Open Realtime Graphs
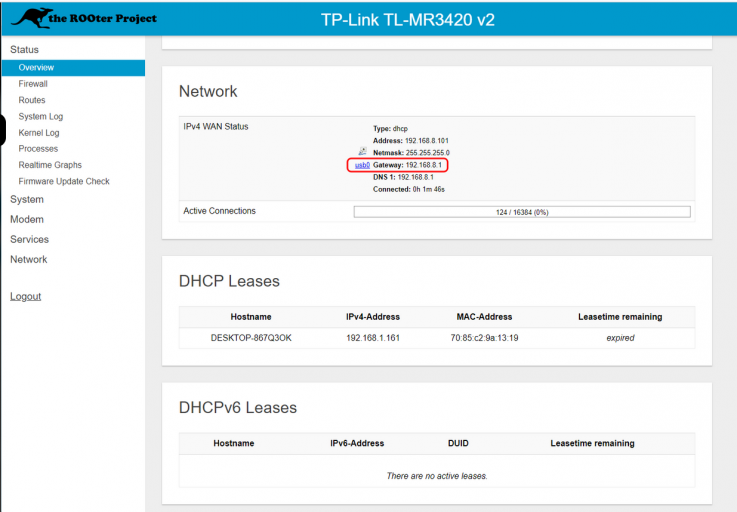This screenshot has height=512, width=737. (50, 165)
